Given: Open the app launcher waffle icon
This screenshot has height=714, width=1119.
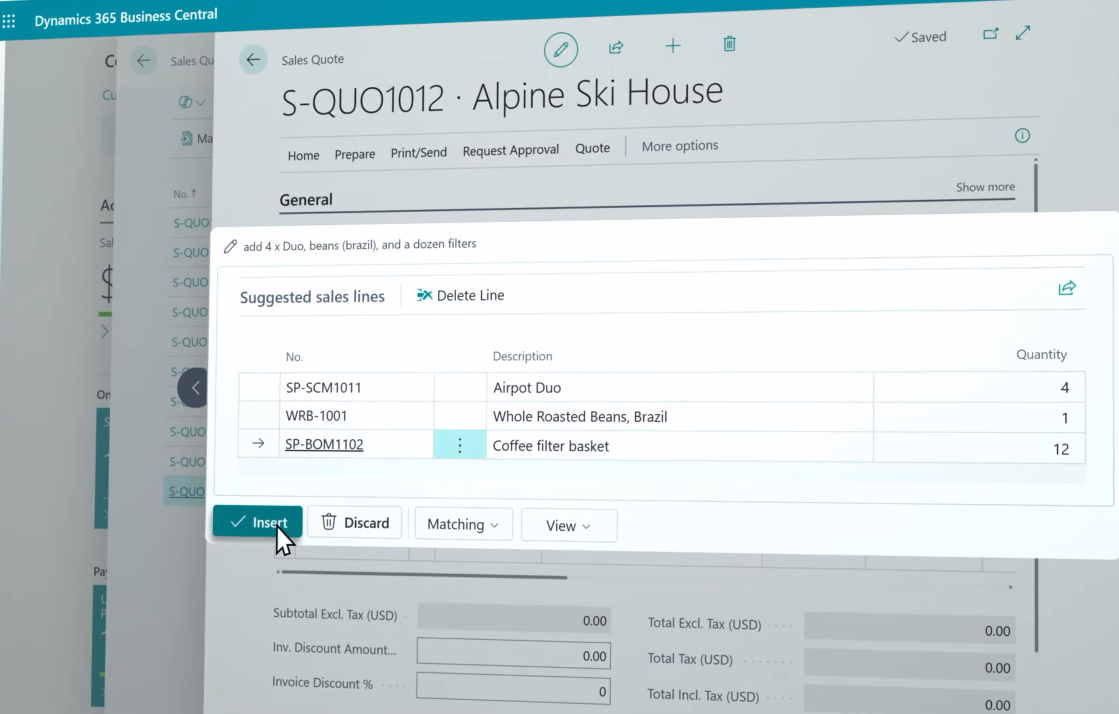Looking at the screenshot, I should (x=9, y=21).
